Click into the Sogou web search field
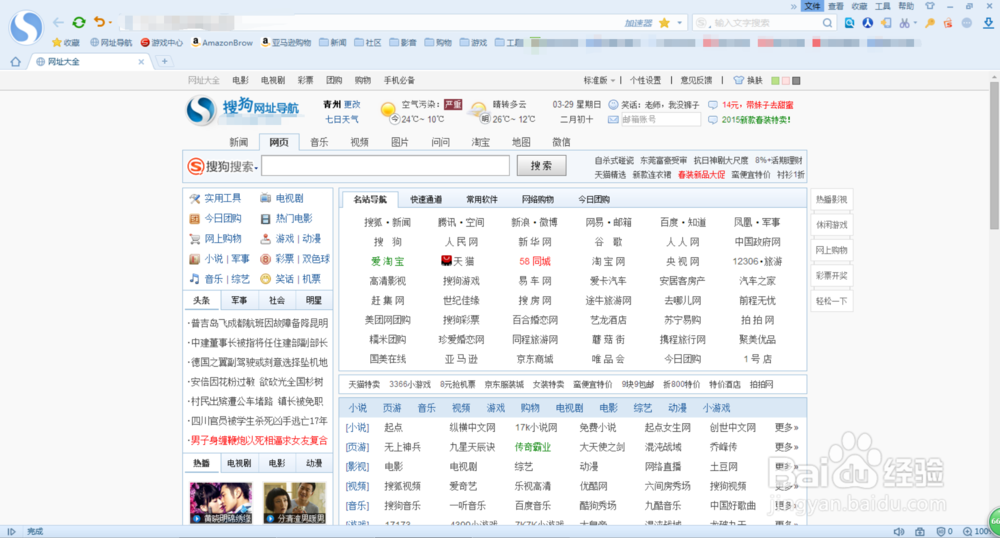Image resolution: width=1000 pixels, height=538 pixels. [385, 166]
